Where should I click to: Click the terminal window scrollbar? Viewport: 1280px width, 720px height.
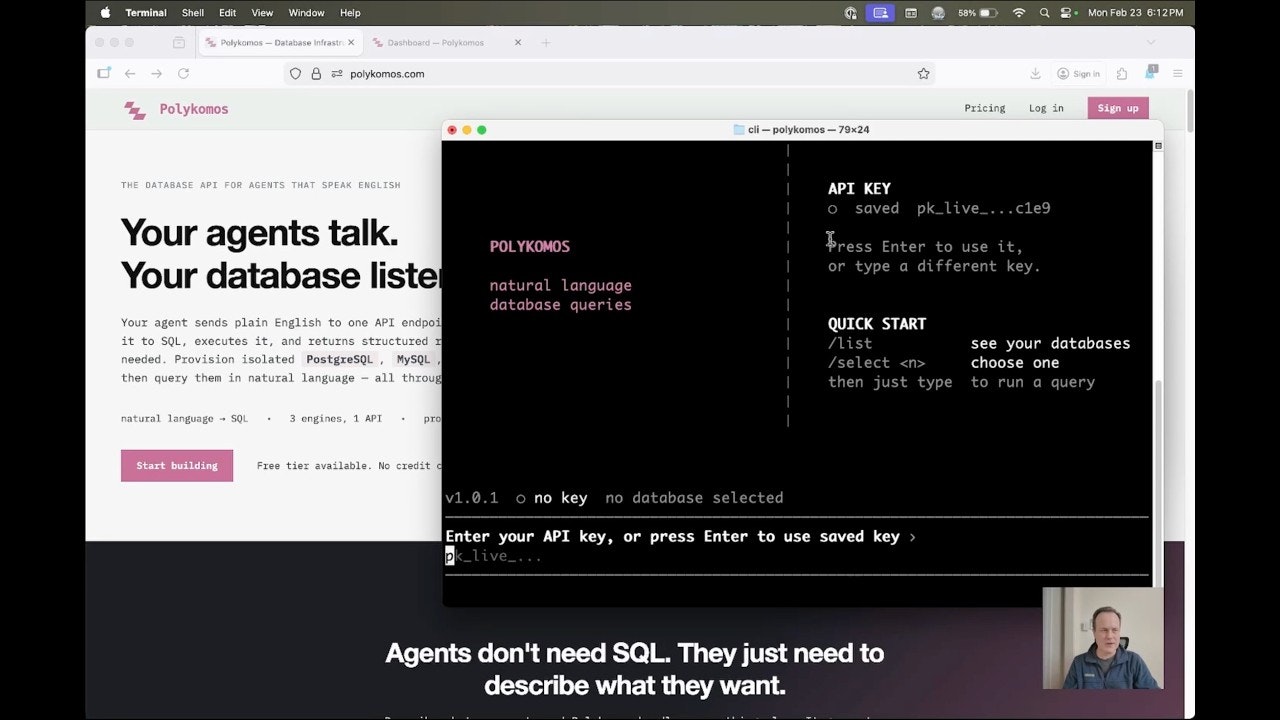[1158, 483]
